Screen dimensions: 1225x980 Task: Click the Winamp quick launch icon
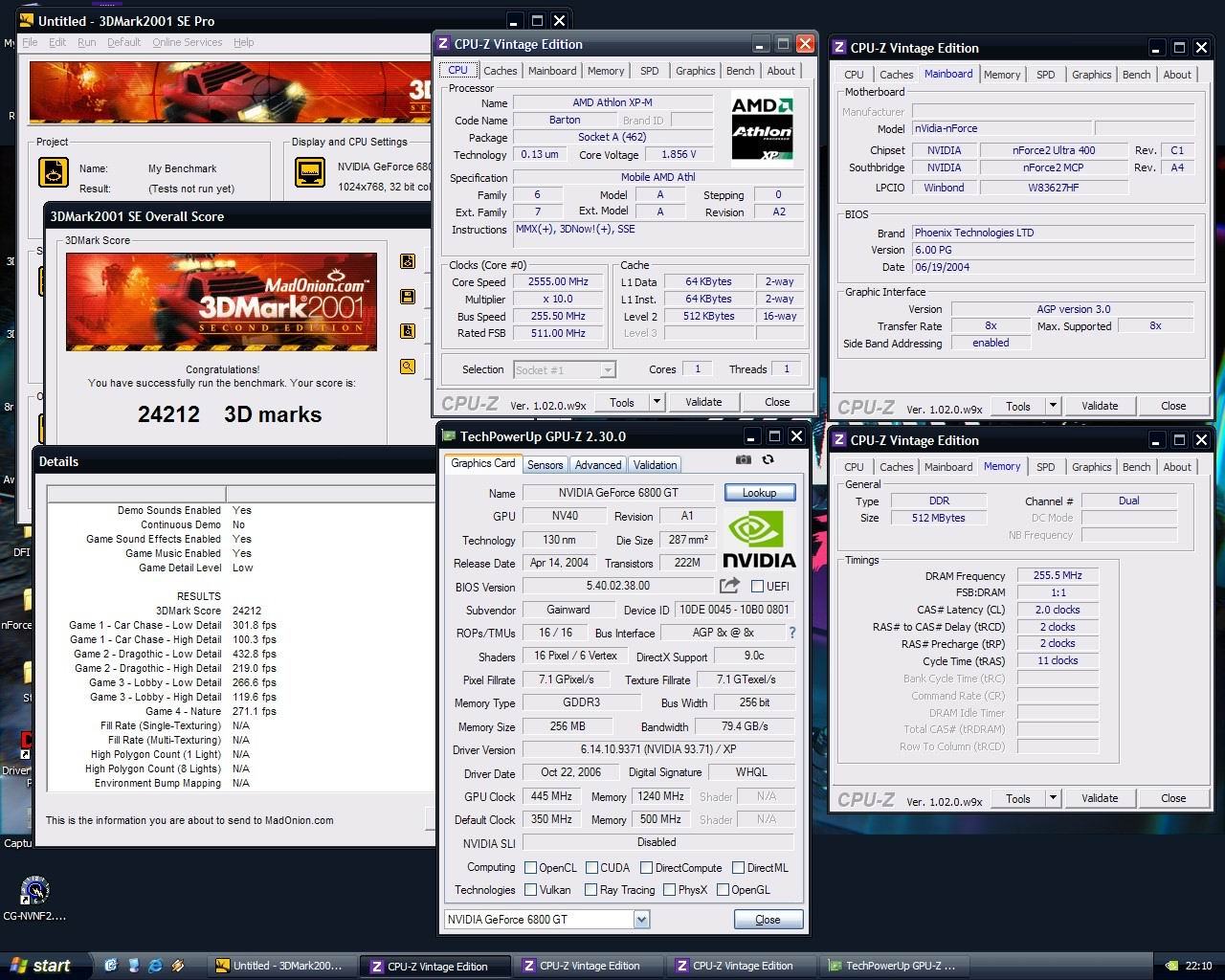[178, 966]
